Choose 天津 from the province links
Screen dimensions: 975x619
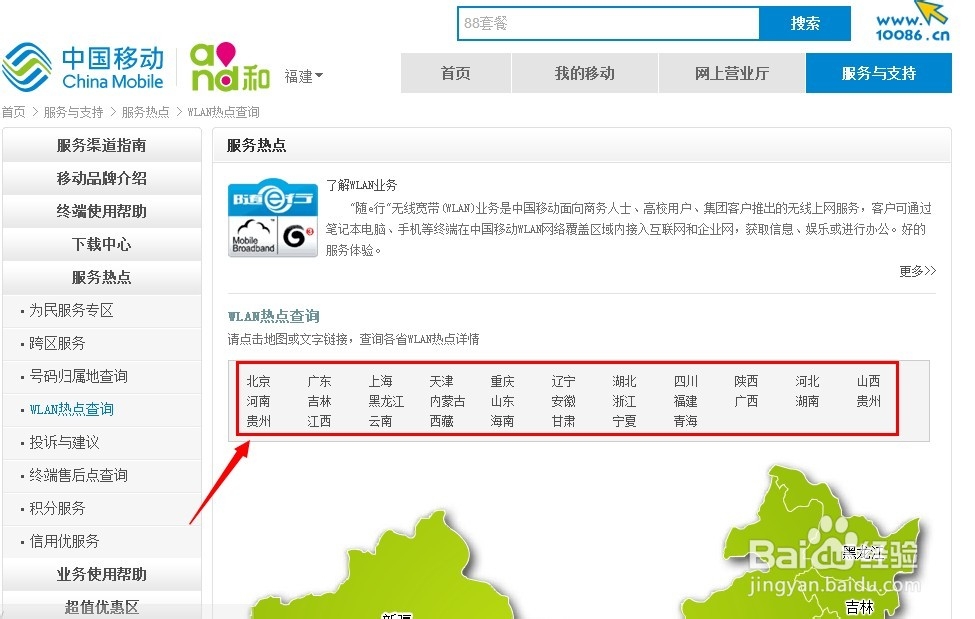[441, 381]
